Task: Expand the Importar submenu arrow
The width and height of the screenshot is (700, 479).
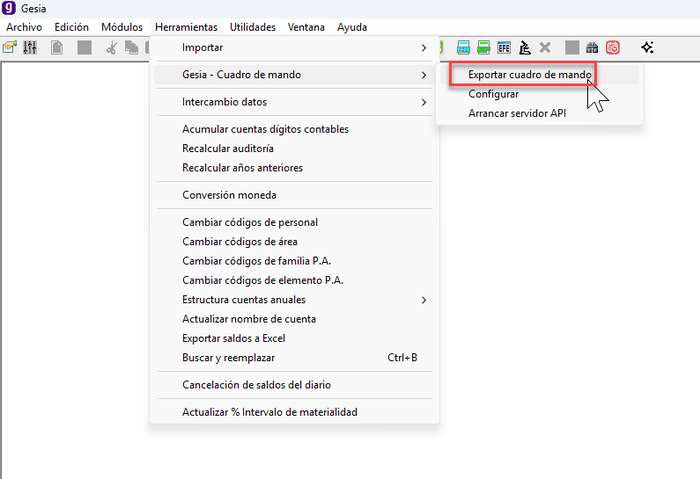Action: 424,48
